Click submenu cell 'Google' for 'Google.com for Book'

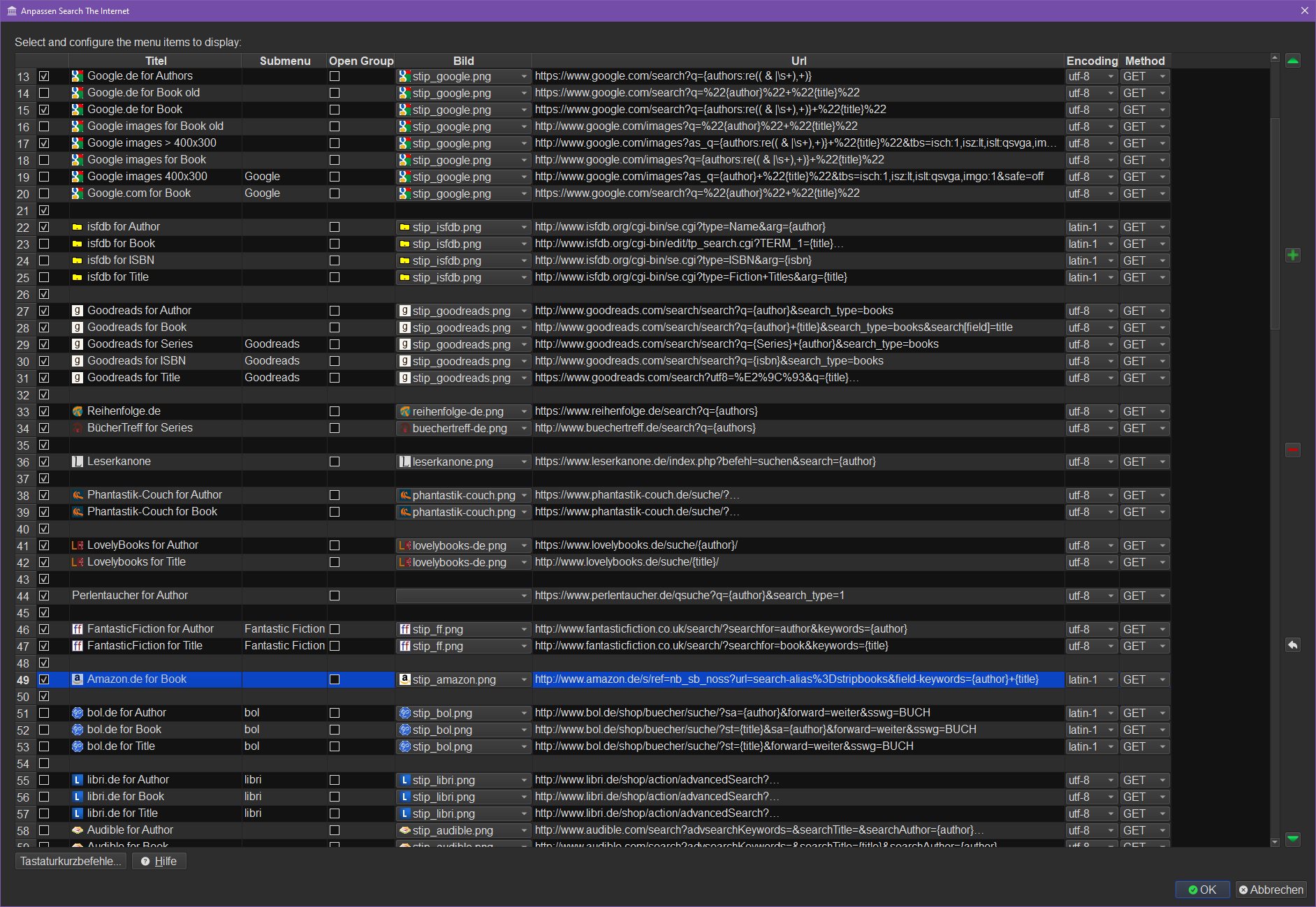click(284, 193)
